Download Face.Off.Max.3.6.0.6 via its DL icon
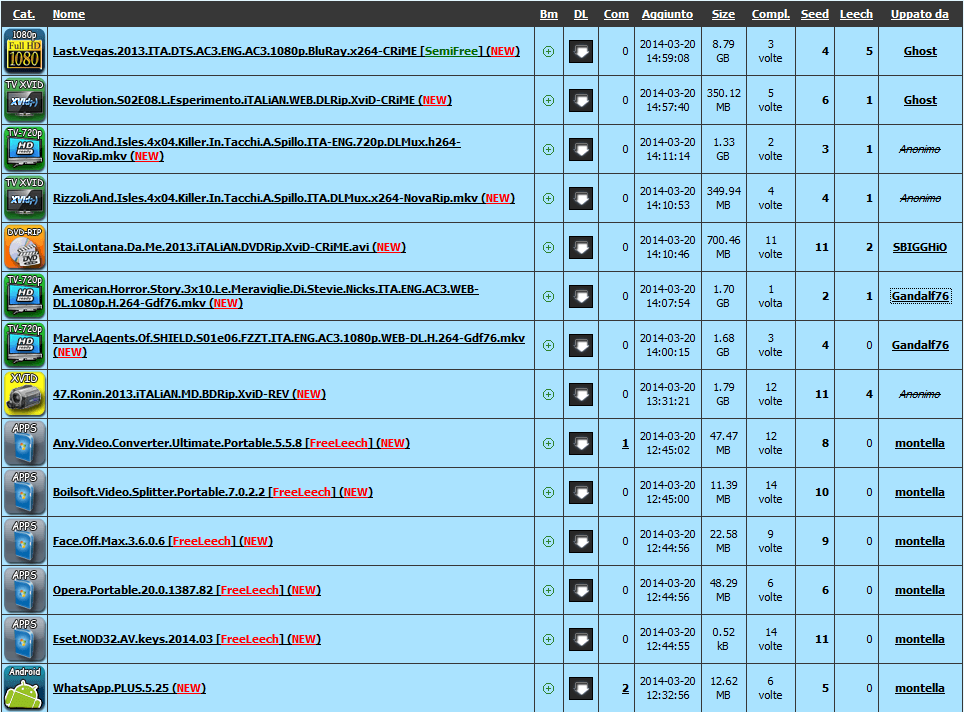The image size is (964, 712). (580, 541)
